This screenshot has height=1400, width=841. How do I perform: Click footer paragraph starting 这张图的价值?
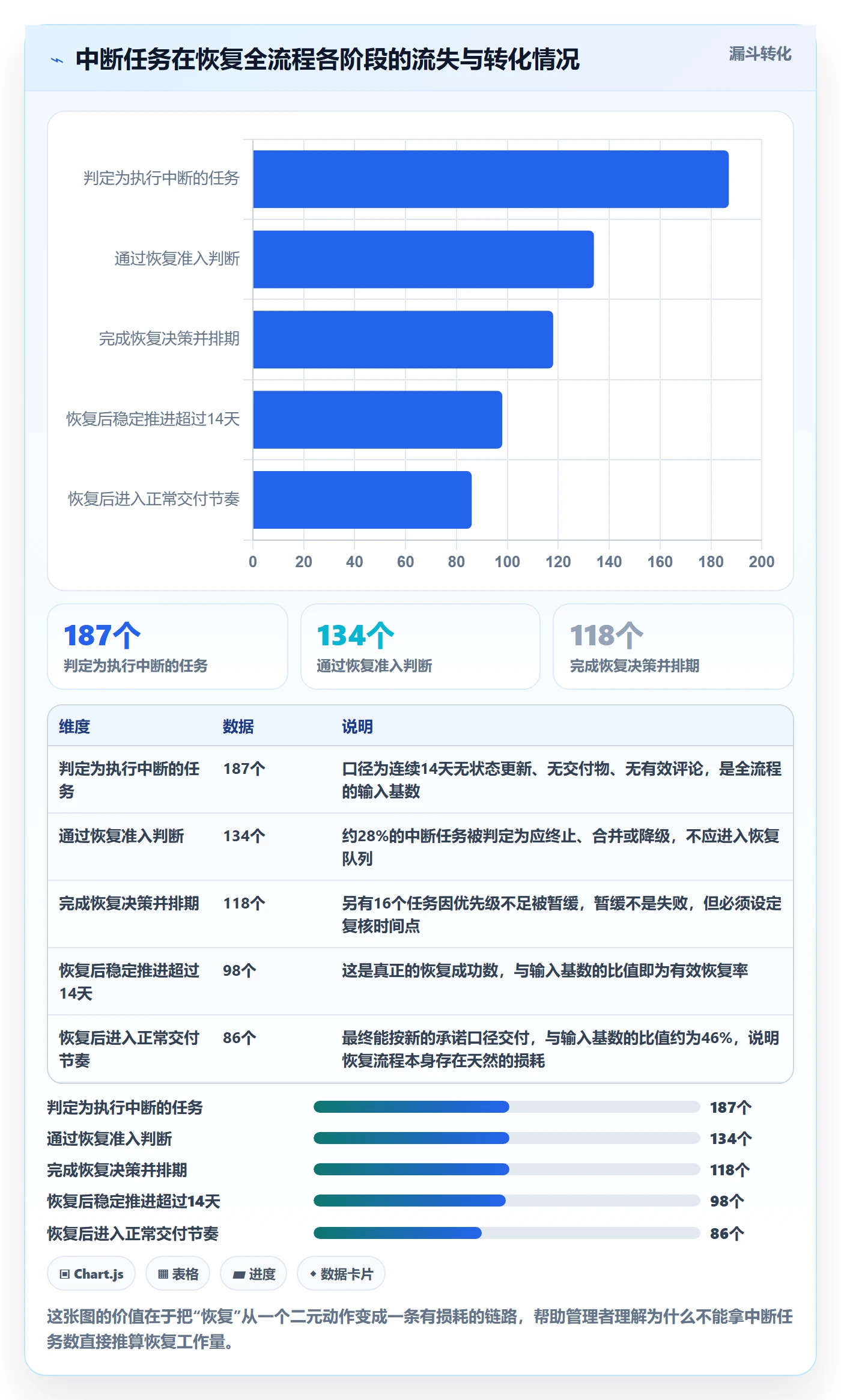(x=420, y=1328)
